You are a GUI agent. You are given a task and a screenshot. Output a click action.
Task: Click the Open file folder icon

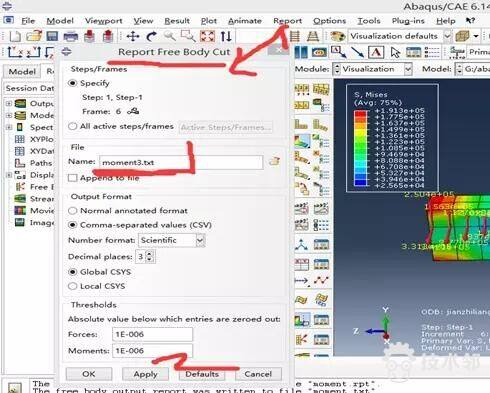pyautogui.click(x=34, y=36)
